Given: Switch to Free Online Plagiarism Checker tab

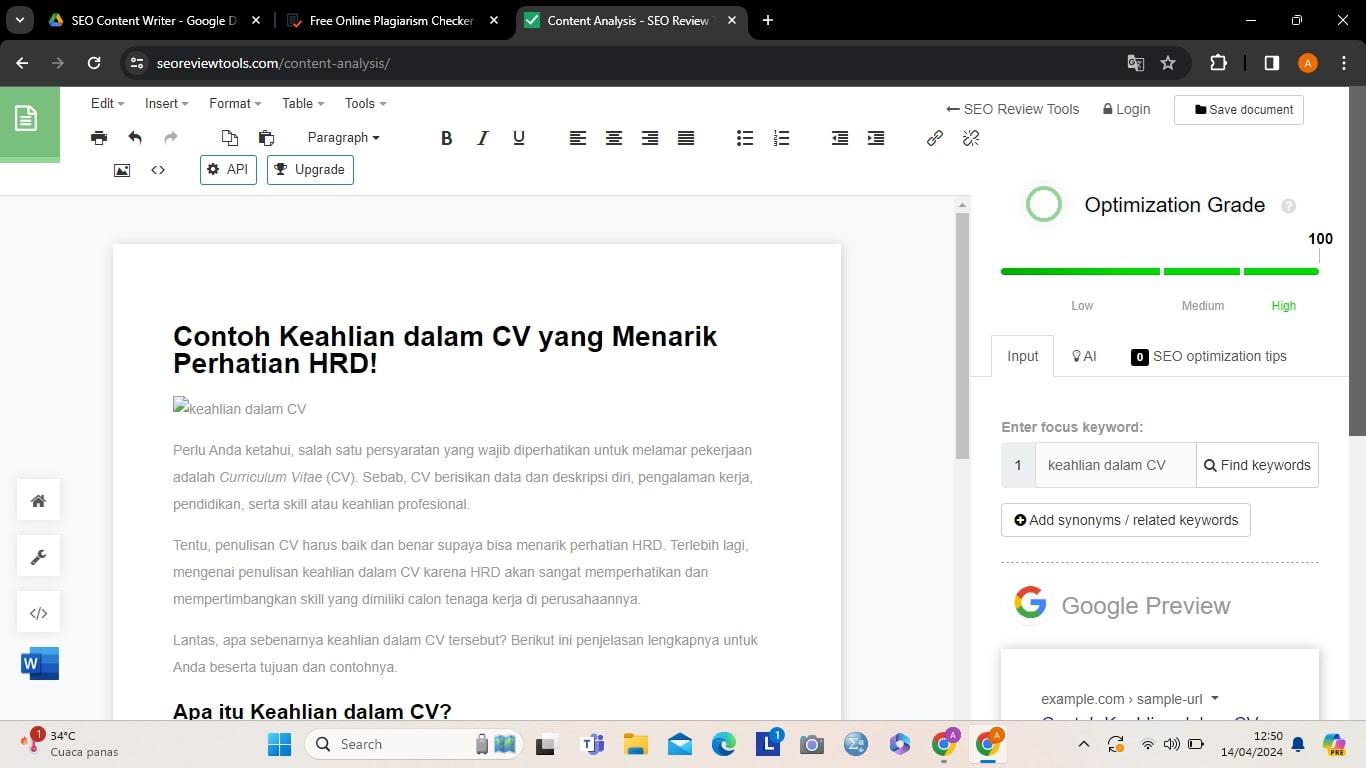Looking at the screenshot, I should pyautogui.click(x=391, y=20).
